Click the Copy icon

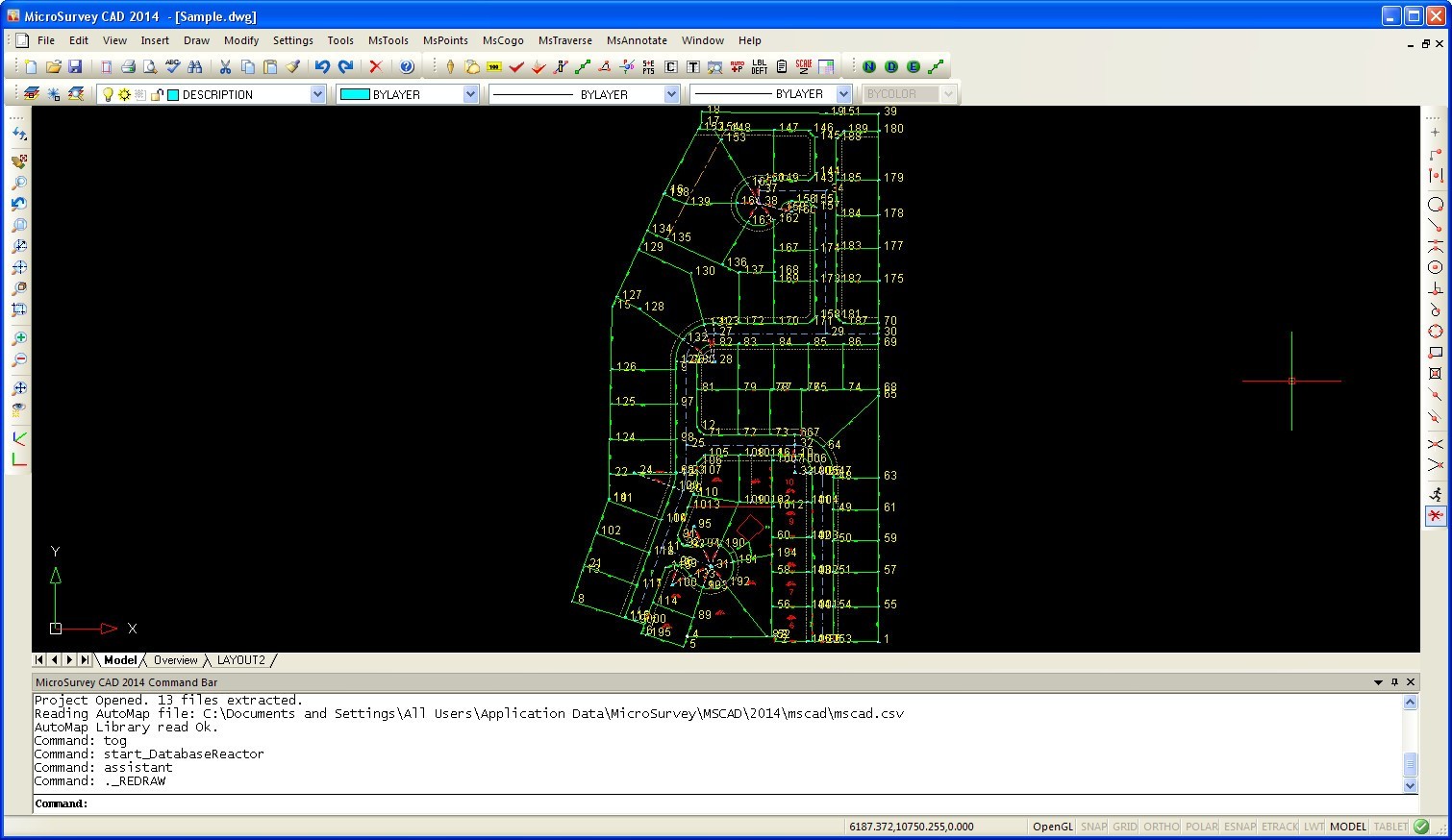point(247,66)
